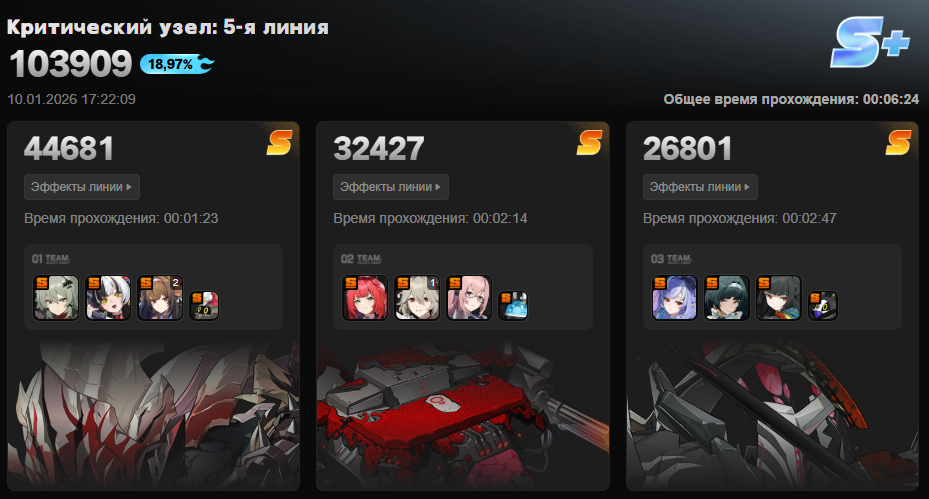Expand line effects for the 44681 score
This screenshot has height=499, width=929.
click(82, 187)
